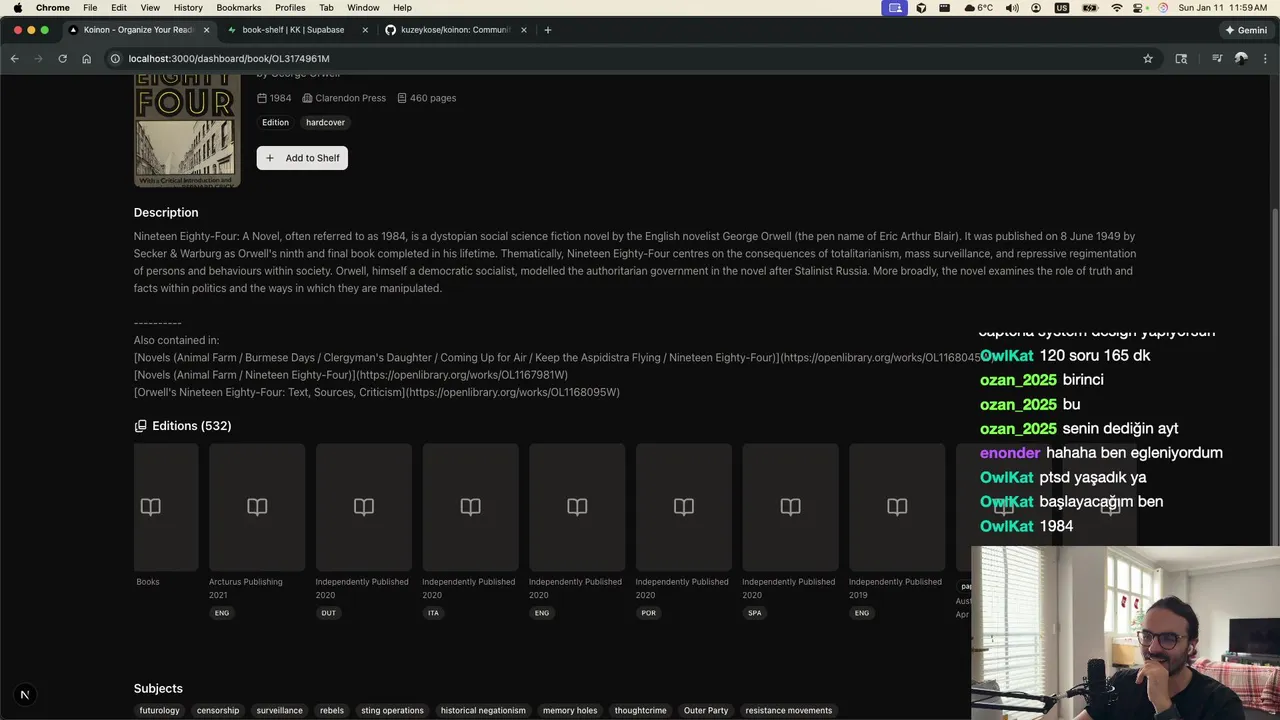Click the Add to Shelf button
Viewport: 1280px width, 720px height.
click(x=302, y=158)
